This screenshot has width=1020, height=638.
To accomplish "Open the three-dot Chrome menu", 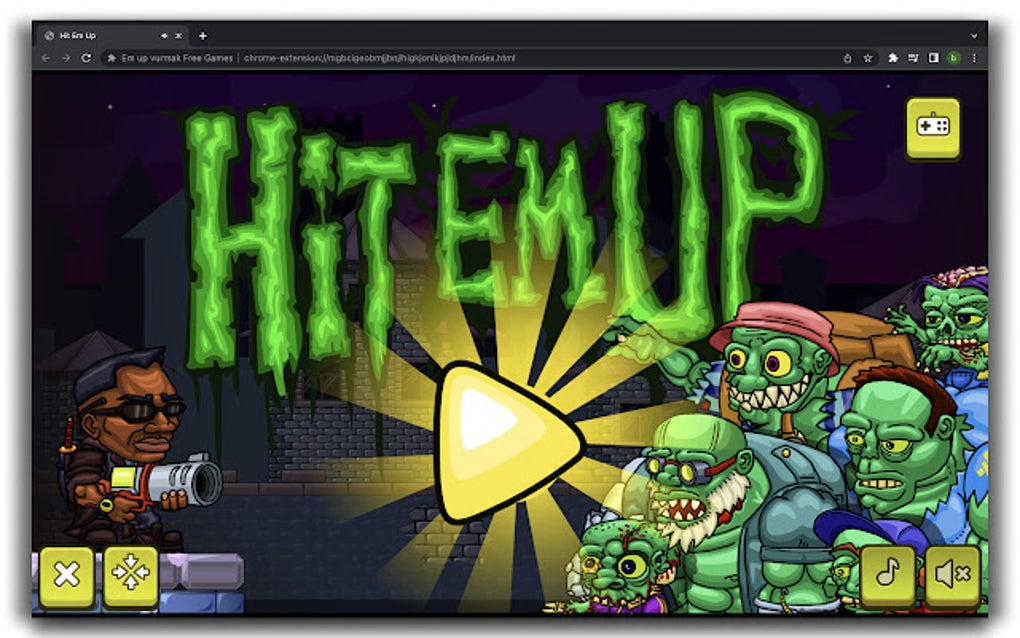I will pyautogui.click(x=975, y=58).
